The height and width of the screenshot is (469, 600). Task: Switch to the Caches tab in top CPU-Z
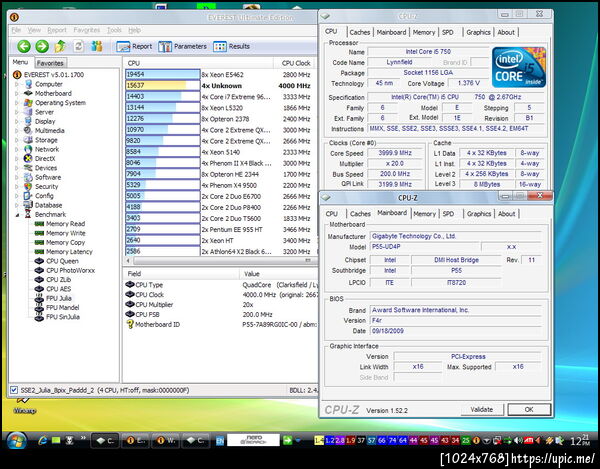(x=359, y=31)
